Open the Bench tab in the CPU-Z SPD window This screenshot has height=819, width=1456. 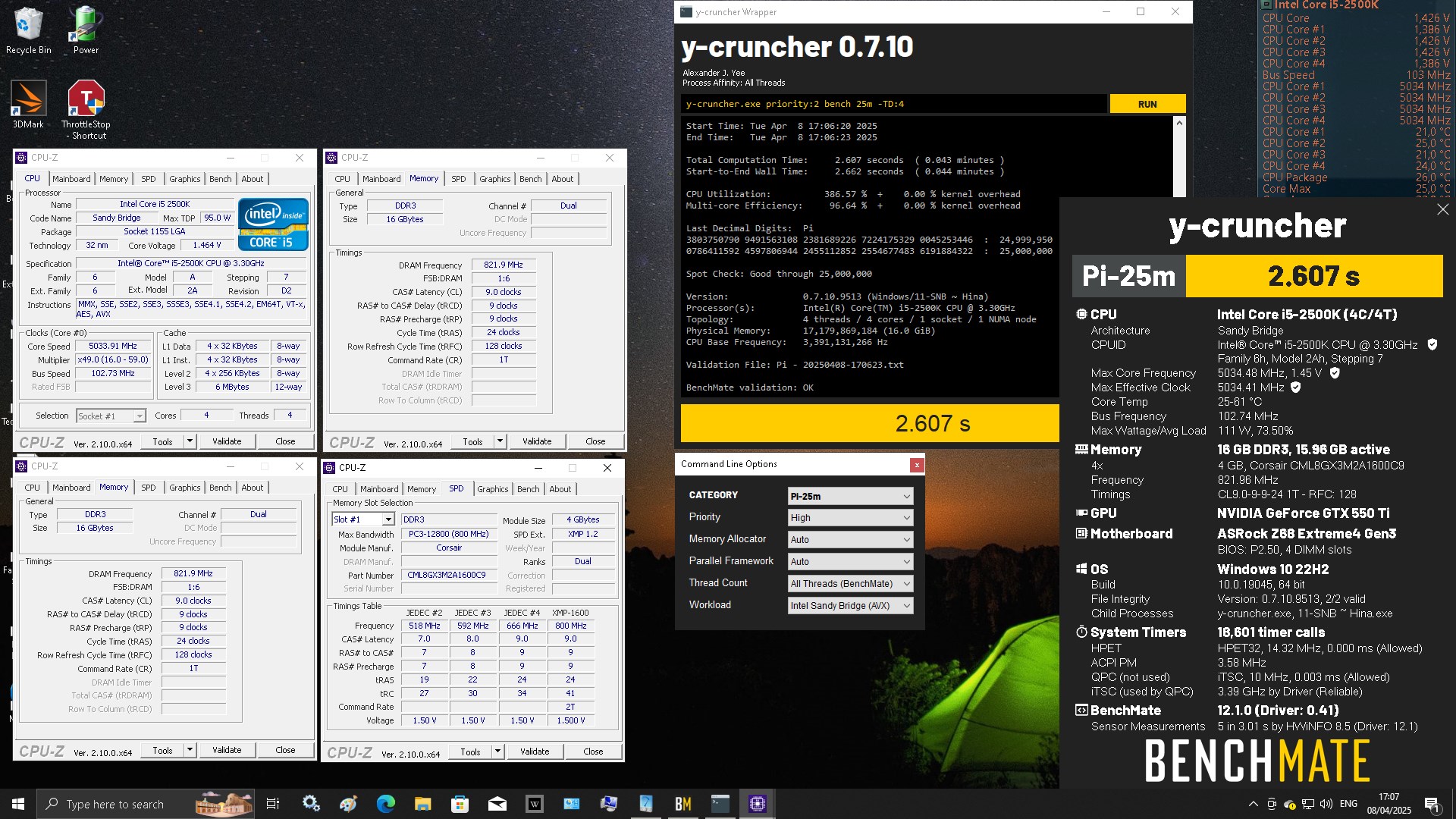(529, 489)
